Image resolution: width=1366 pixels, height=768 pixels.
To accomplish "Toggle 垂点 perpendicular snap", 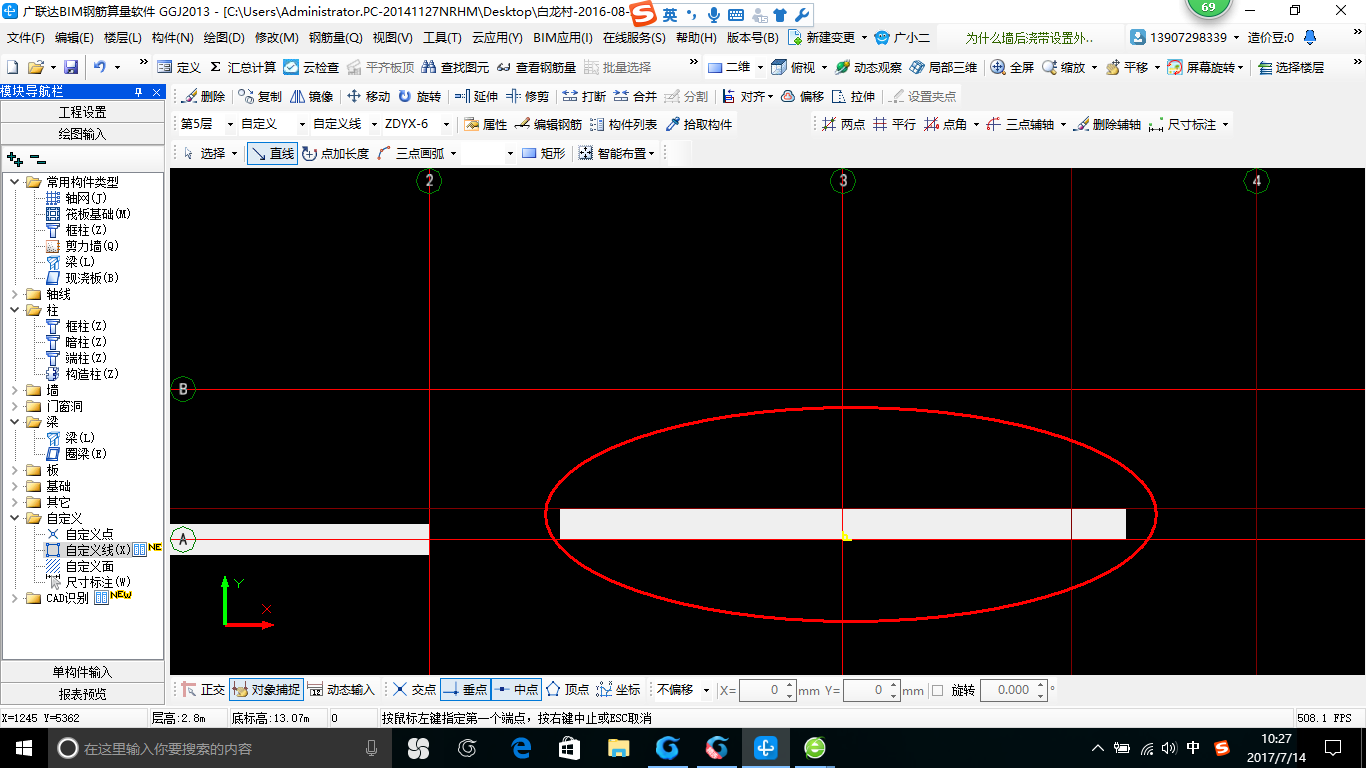I will (465, 690).
